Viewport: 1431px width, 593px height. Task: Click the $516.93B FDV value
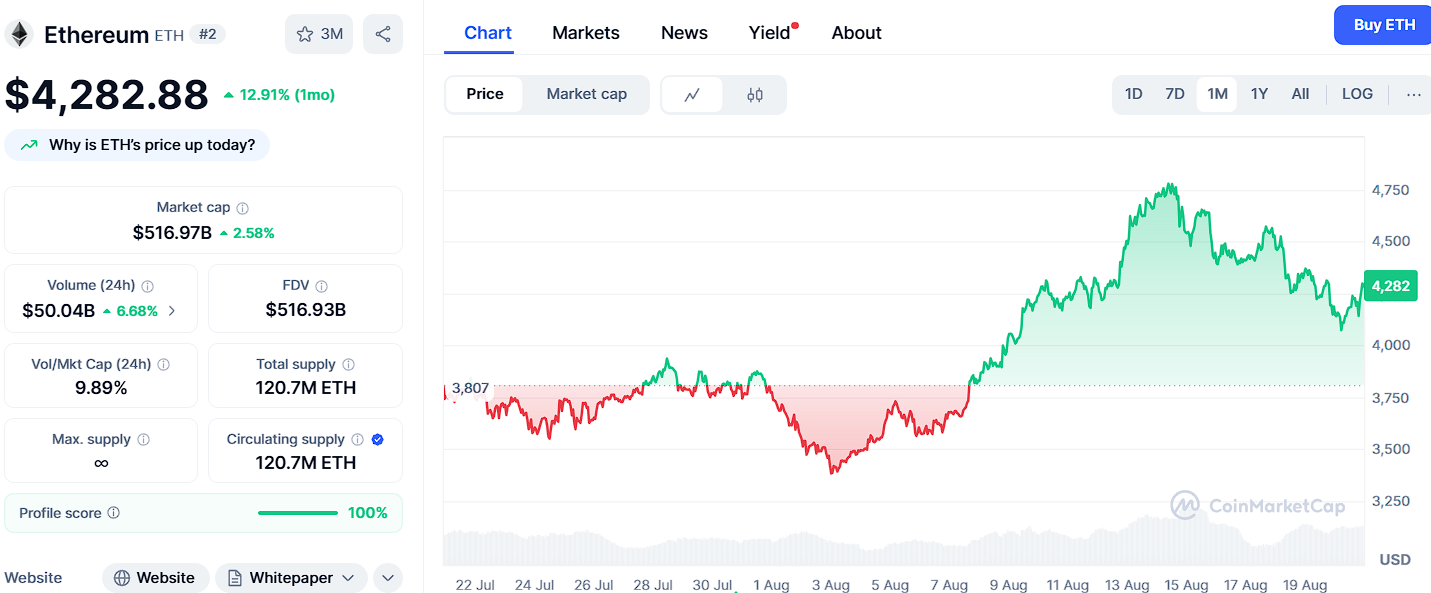coord(305,310)
